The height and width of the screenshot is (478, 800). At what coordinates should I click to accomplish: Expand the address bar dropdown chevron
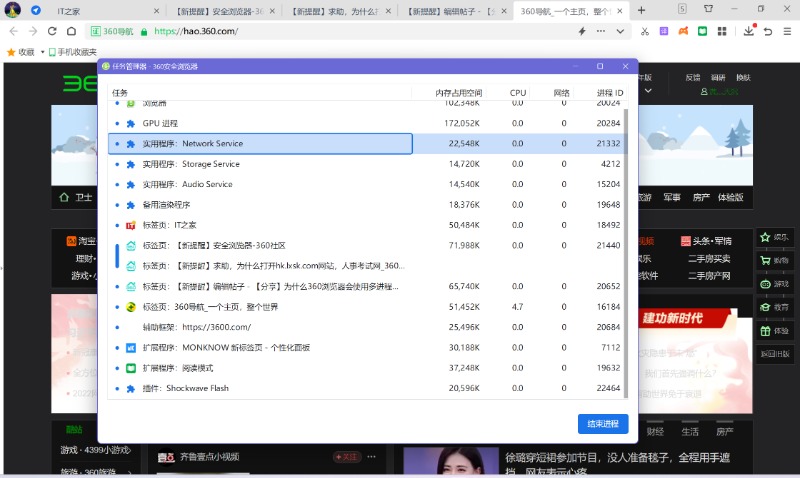click(x=620, y=31)
